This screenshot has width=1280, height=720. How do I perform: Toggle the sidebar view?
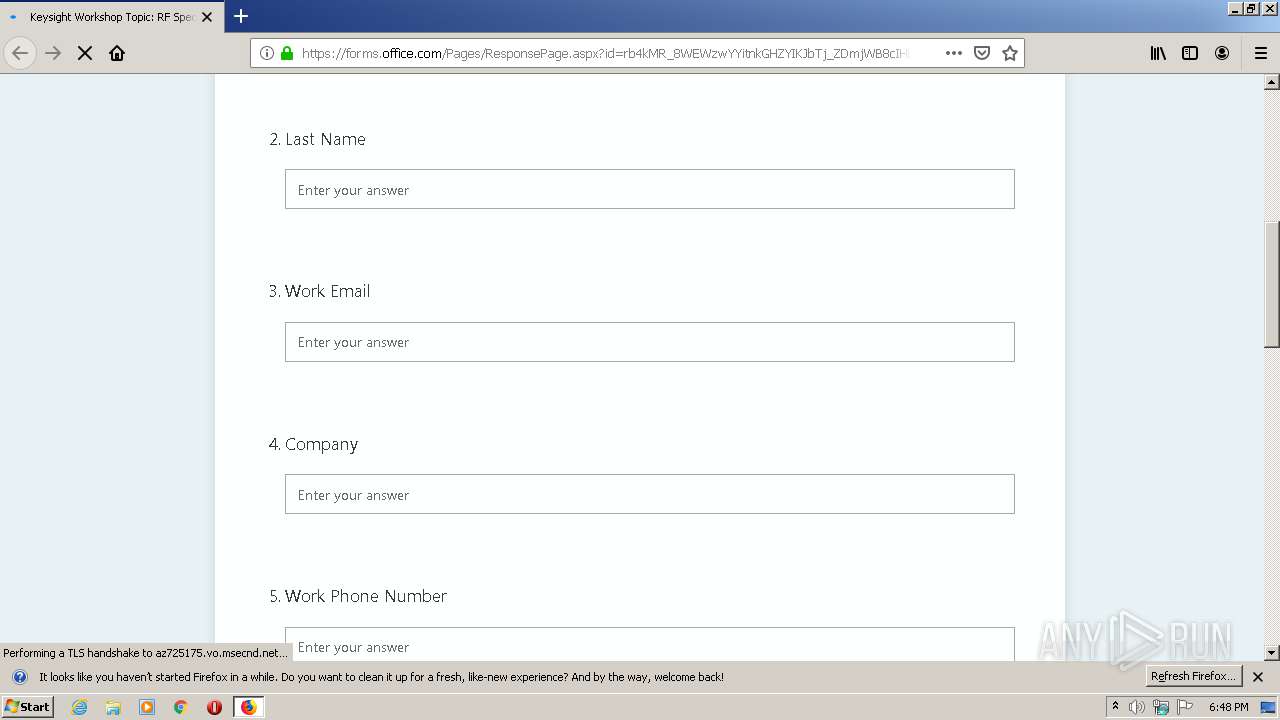tap(1190, 53)
